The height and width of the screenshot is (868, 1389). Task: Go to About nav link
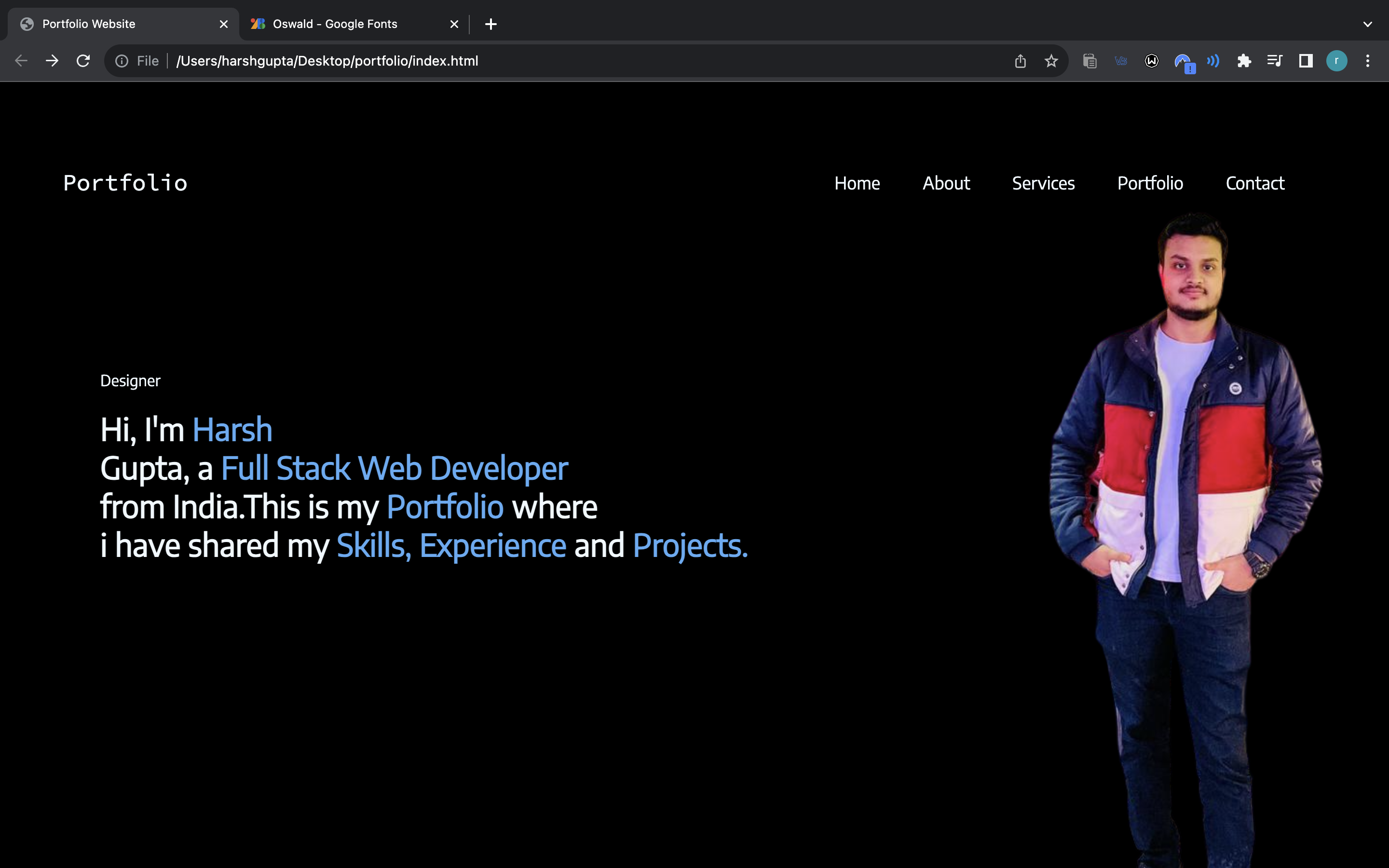click(x=946, y=183)
